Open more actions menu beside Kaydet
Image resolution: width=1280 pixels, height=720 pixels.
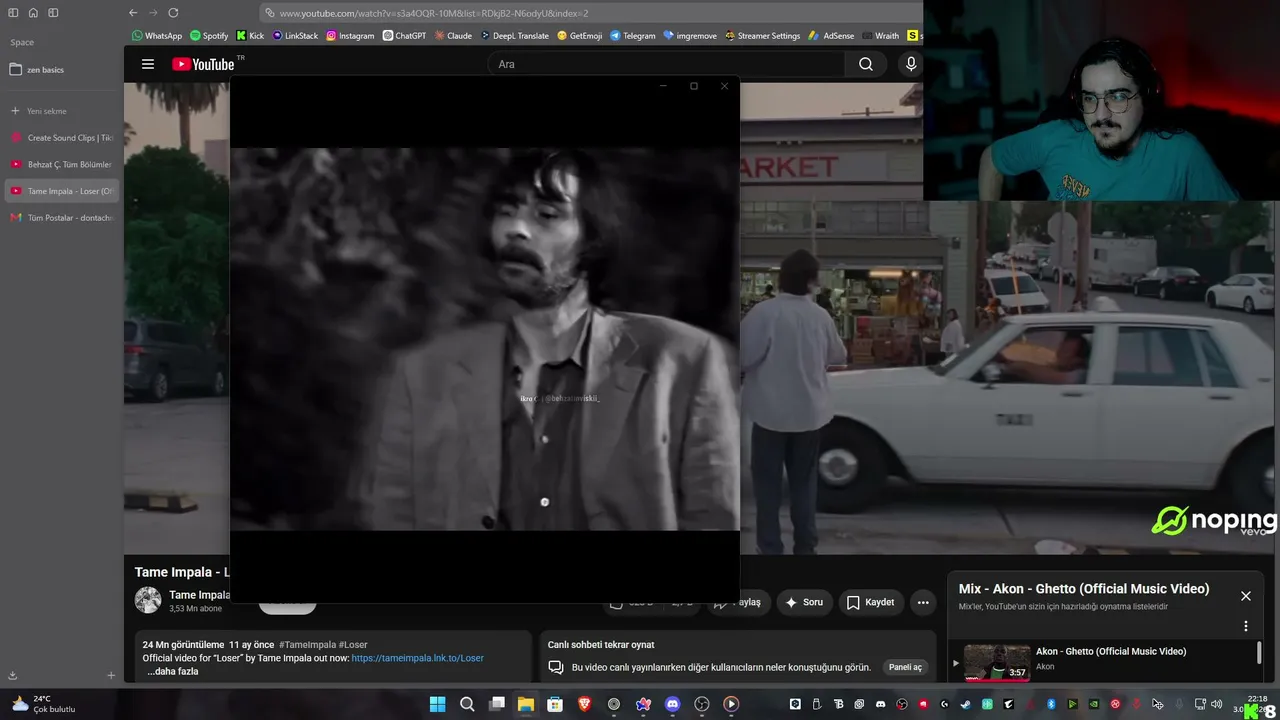pos(923,602)
